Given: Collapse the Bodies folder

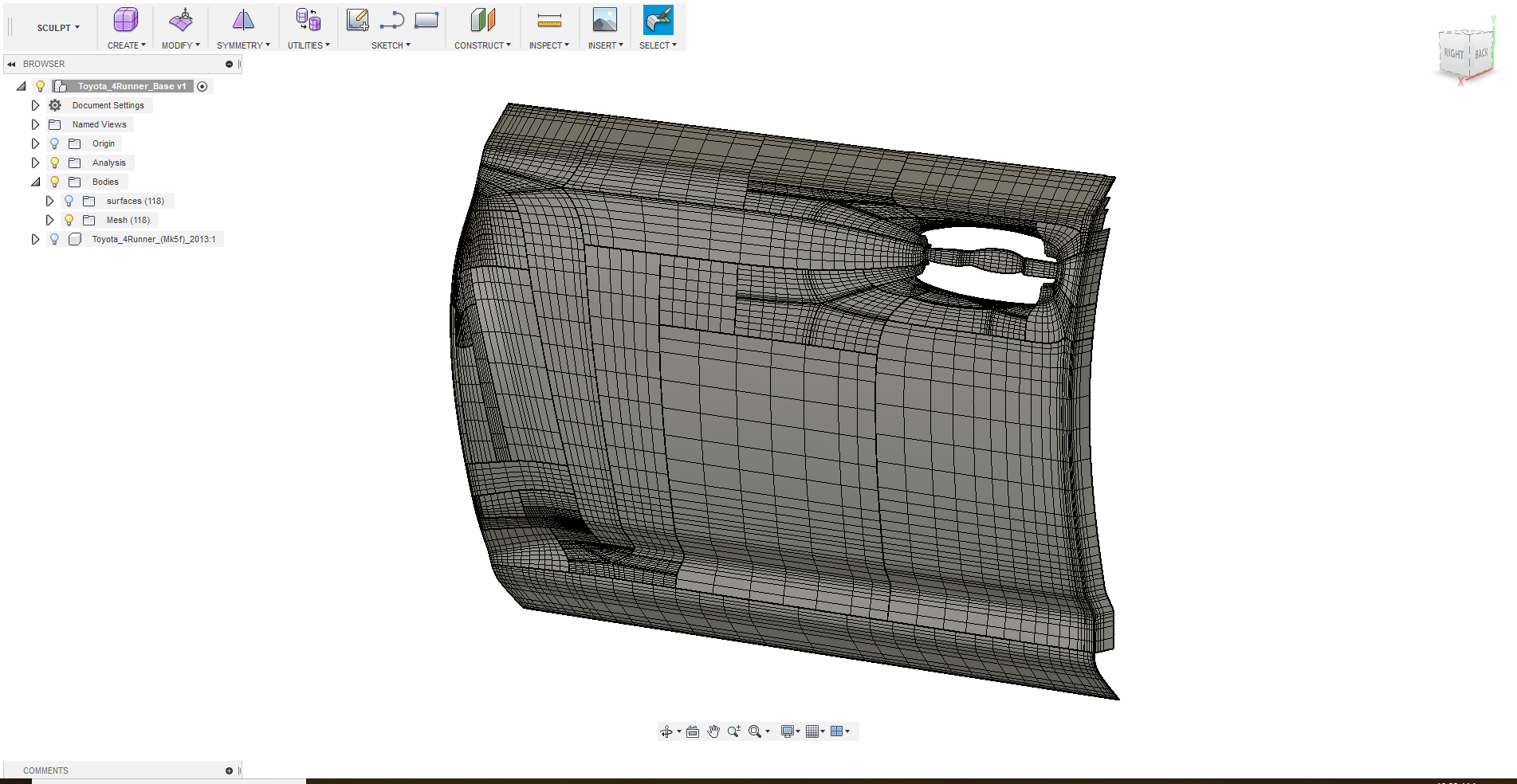Looking at the screenshot, I should 35,182.
